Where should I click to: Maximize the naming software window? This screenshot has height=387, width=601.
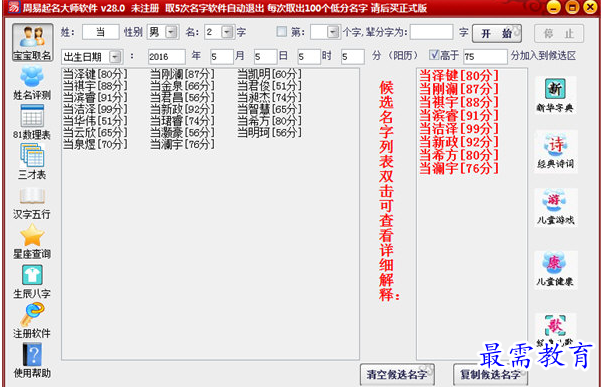point(572,7)
